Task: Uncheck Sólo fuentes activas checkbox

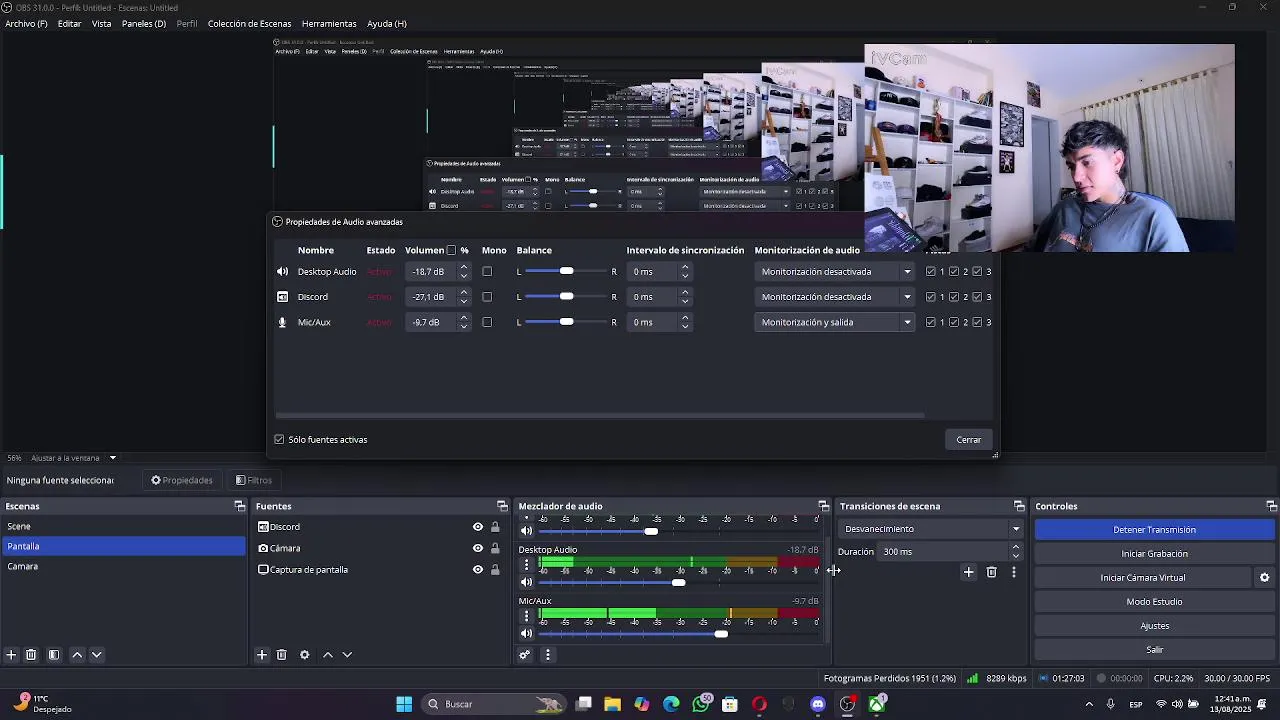Action: [279, 440]
